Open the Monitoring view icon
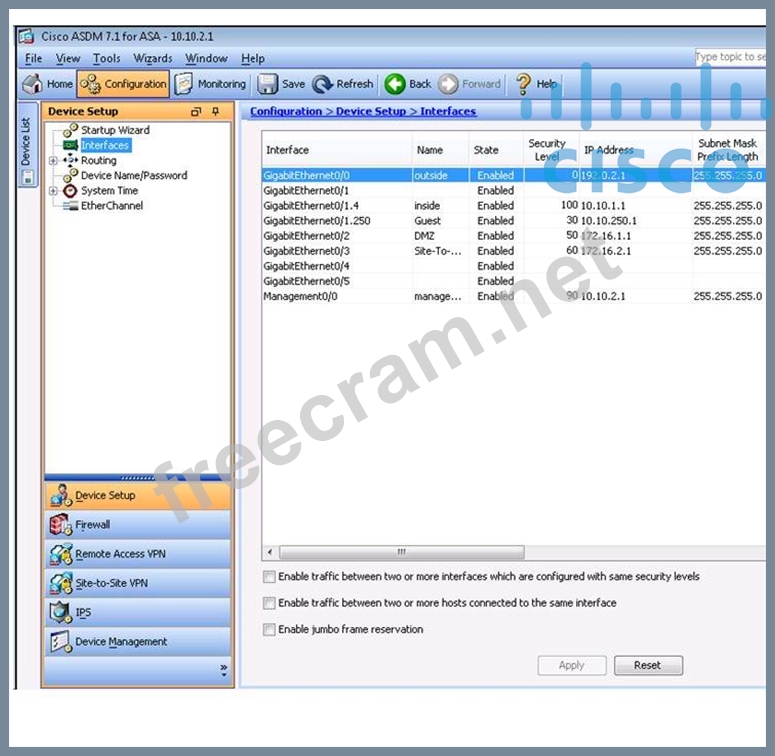 (x=184, y=84)
